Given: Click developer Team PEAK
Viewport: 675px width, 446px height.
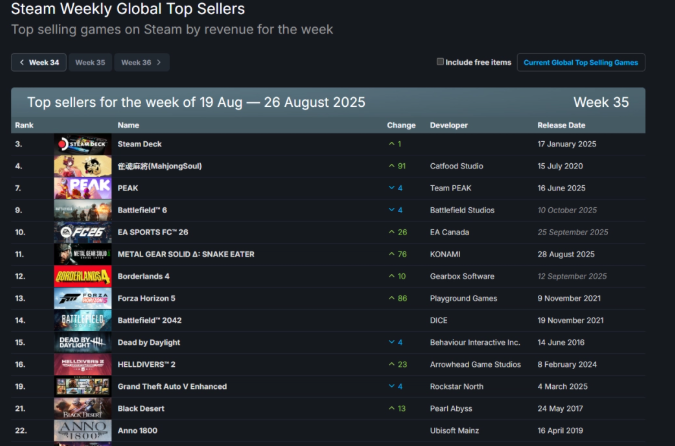Looking at the screenshot, I should 450,188.
